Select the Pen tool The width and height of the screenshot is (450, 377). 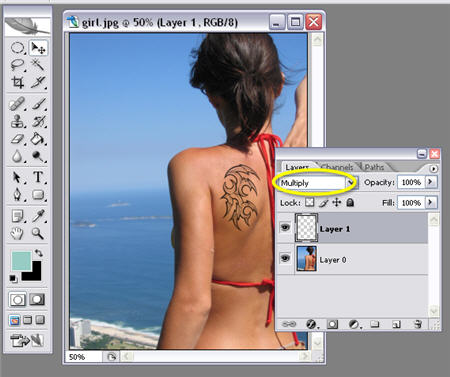pyautogui.click(x=17, y=194)
